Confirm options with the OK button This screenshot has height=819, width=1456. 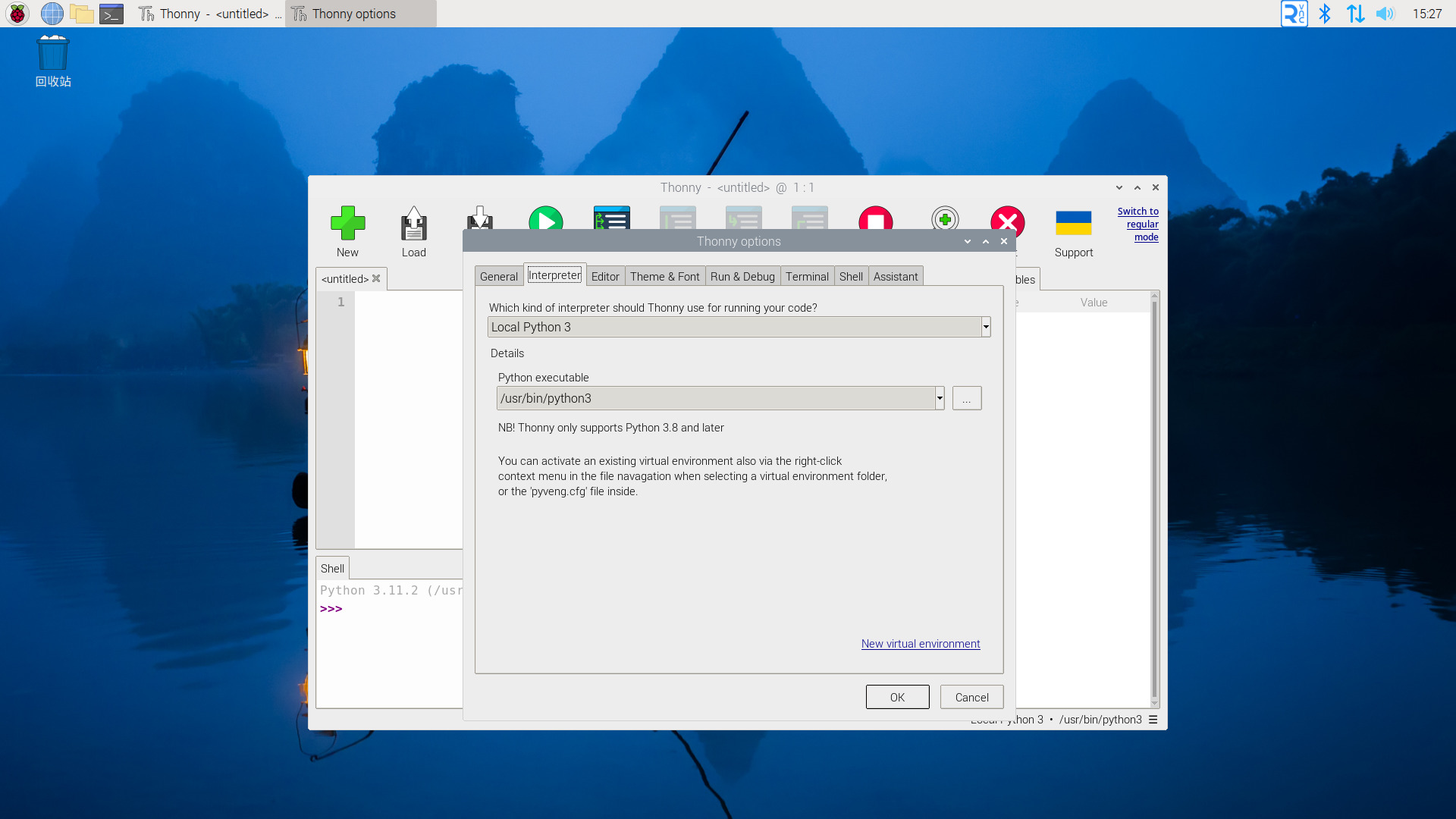(x=898, y=697)
